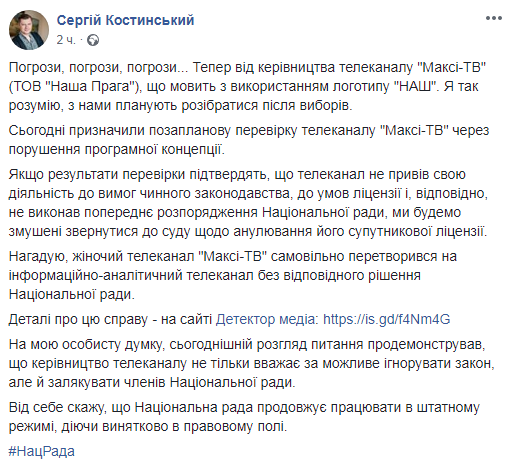The width and height of the screenshot is (509, 471).
Task: Open the three-dot post options menu
Action: (x=494, y=18)
